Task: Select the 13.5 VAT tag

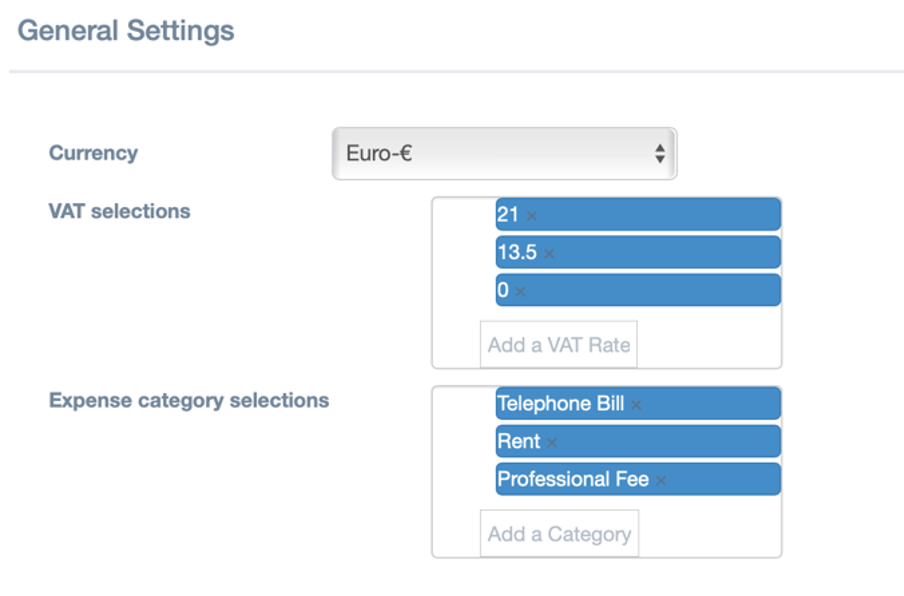Action: pyautogui.click(x=638, y=252)
